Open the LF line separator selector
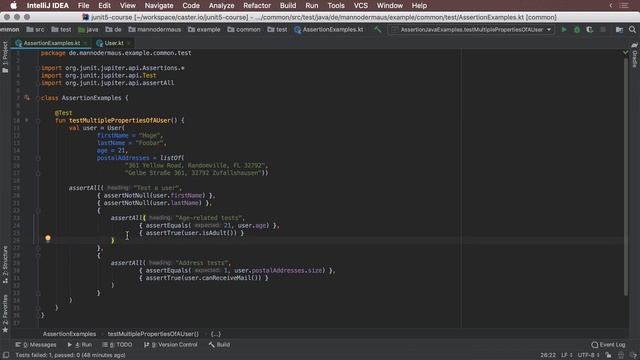 point(567,355)
